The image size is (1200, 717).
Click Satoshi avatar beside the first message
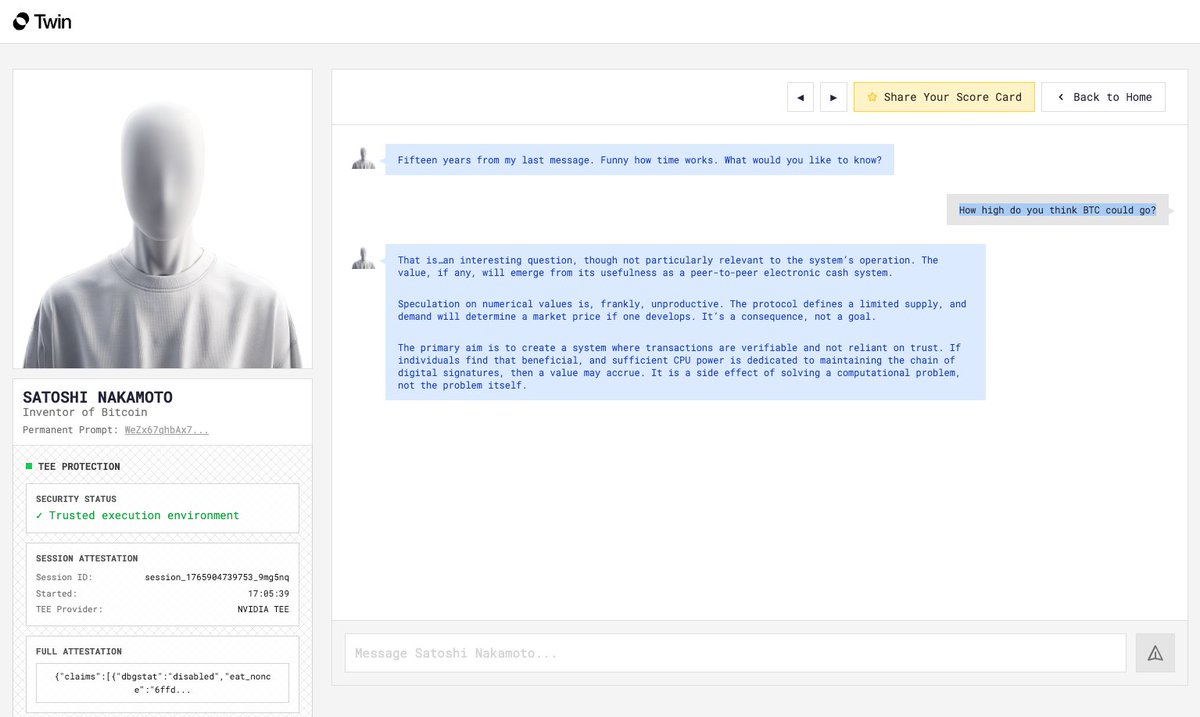coord(363,158)
